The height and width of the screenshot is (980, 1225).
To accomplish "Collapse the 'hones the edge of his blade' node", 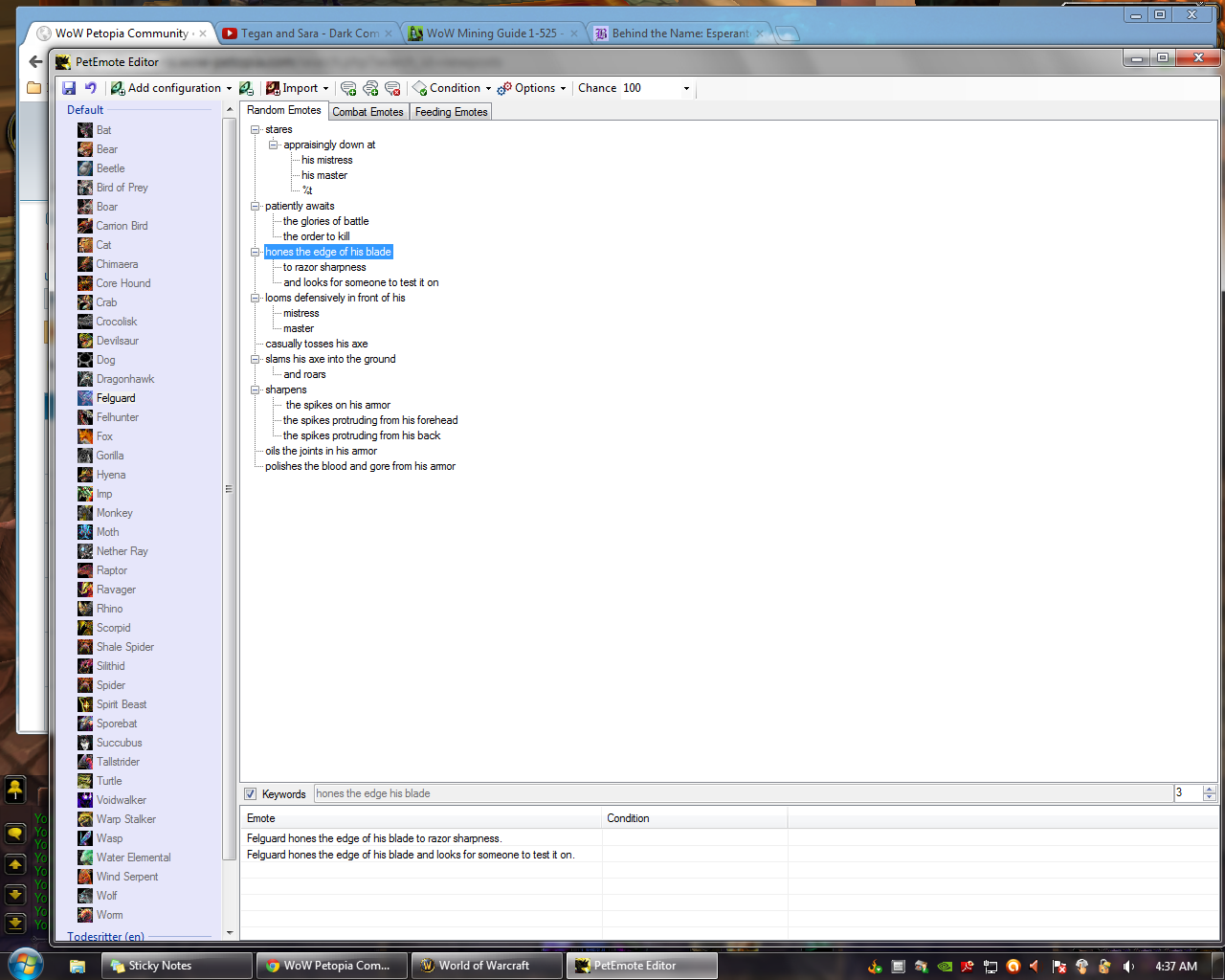I will pos(256,252).
